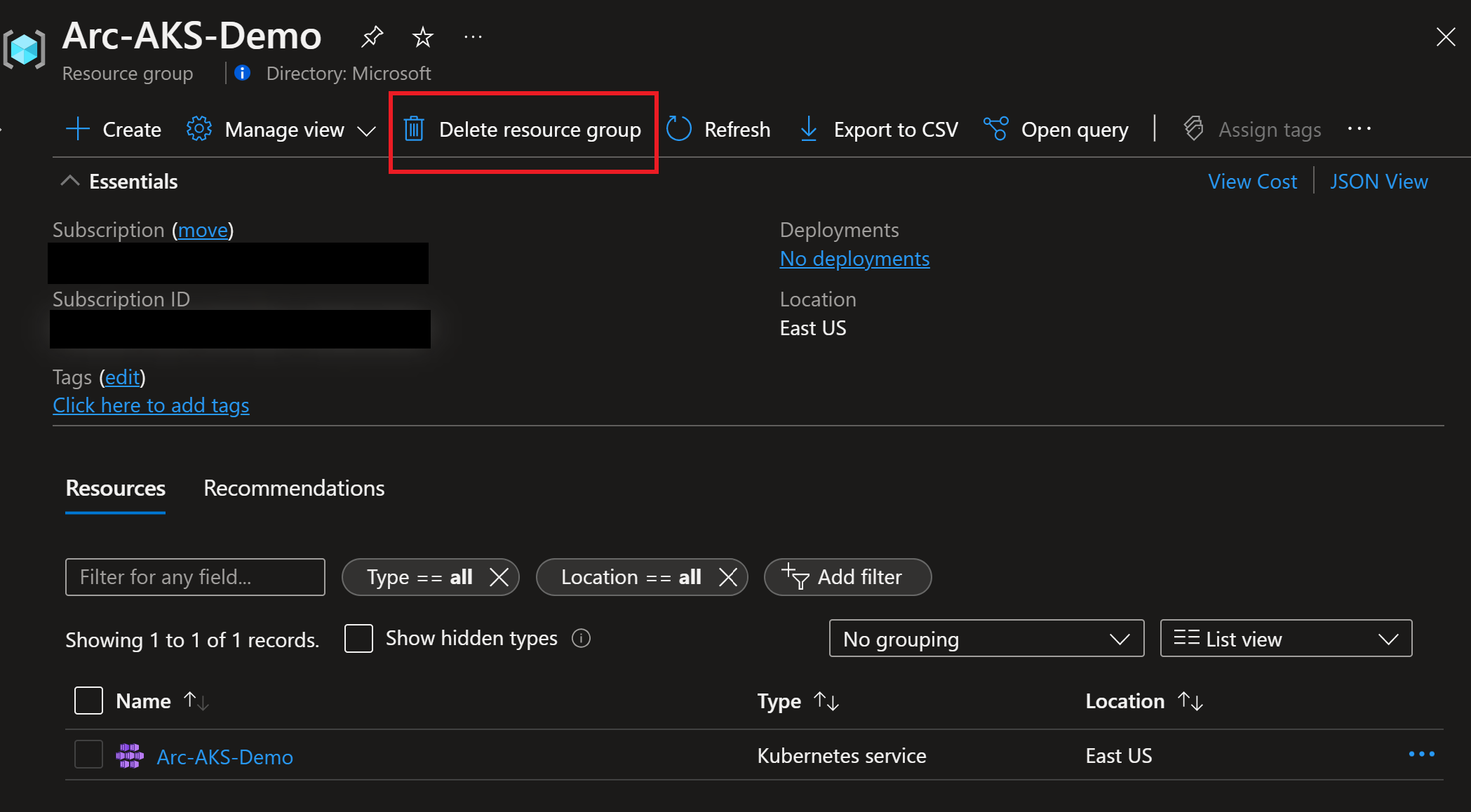This screenshot has height=812, width=1471.
Task: Enable Show hidden types checkbox
Action: 358,639
